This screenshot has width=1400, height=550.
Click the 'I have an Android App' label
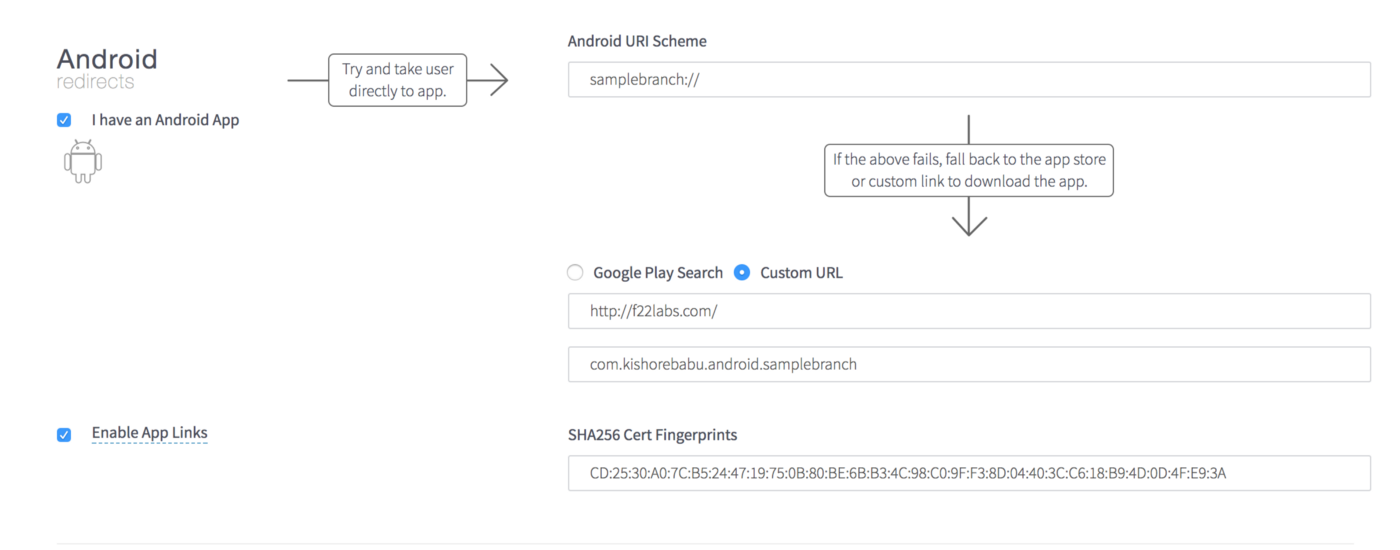[165, 120]
